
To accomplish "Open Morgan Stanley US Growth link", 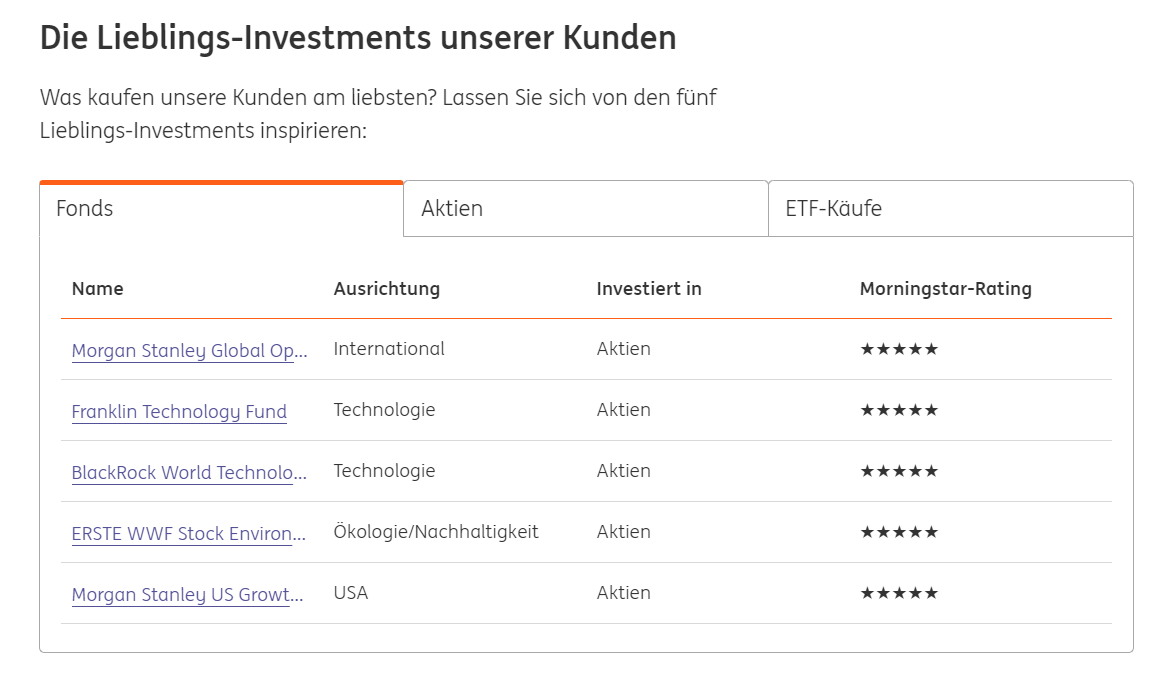I will (x=187, y=595).
